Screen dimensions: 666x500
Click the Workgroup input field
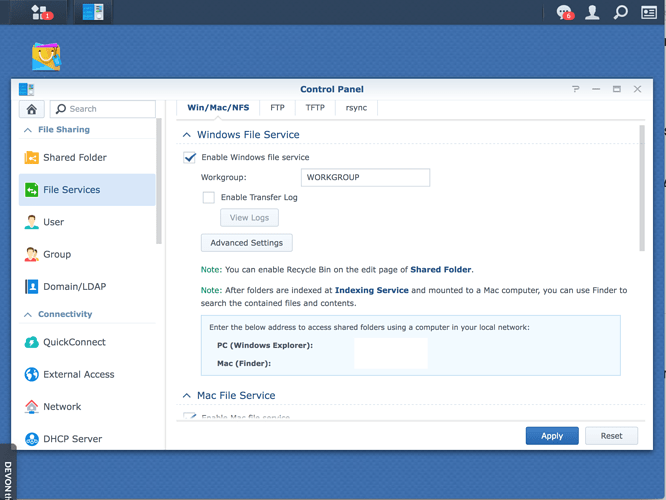click(x=365, y=178)
